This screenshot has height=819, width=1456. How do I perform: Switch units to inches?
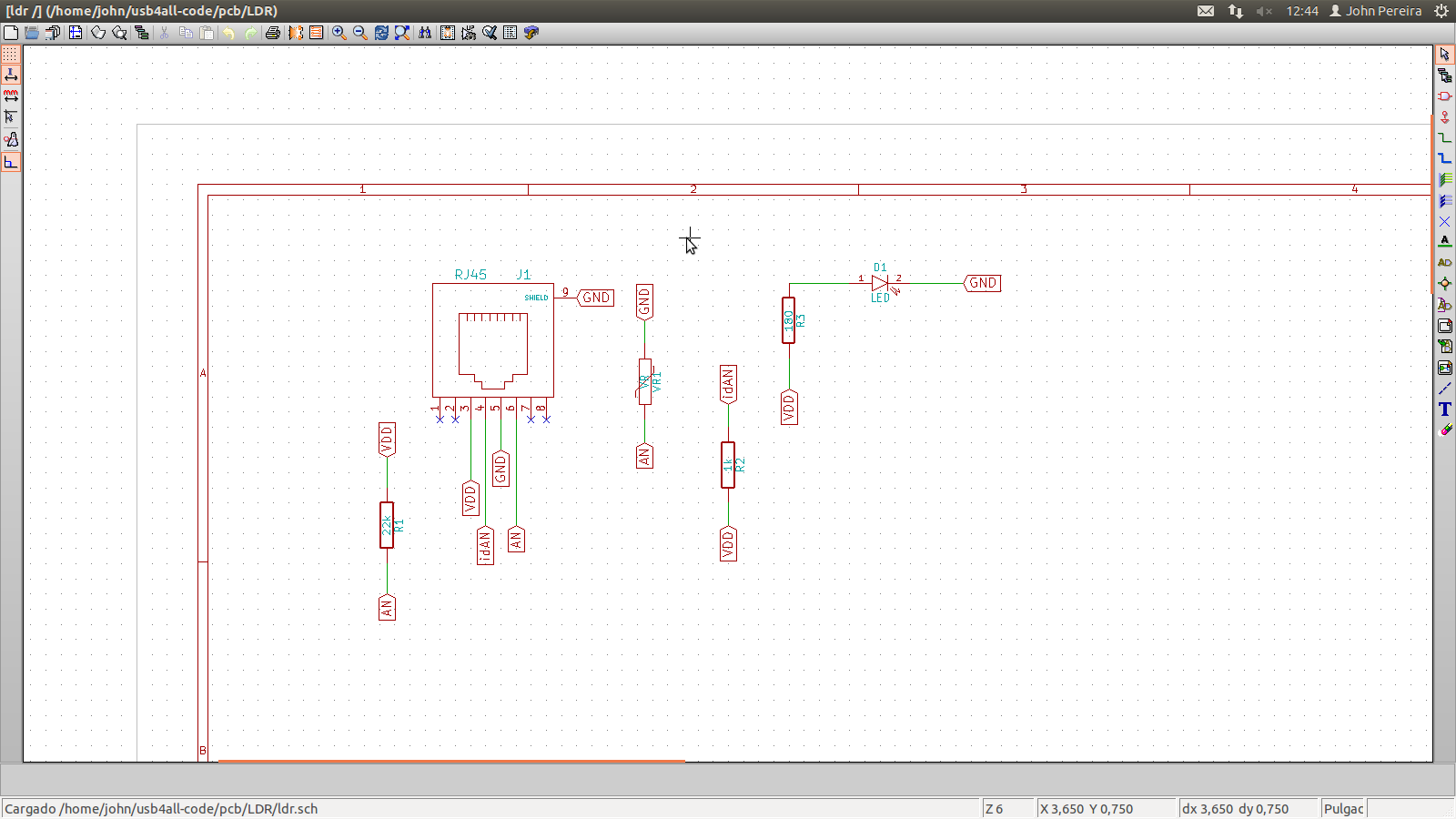[11, 75]
